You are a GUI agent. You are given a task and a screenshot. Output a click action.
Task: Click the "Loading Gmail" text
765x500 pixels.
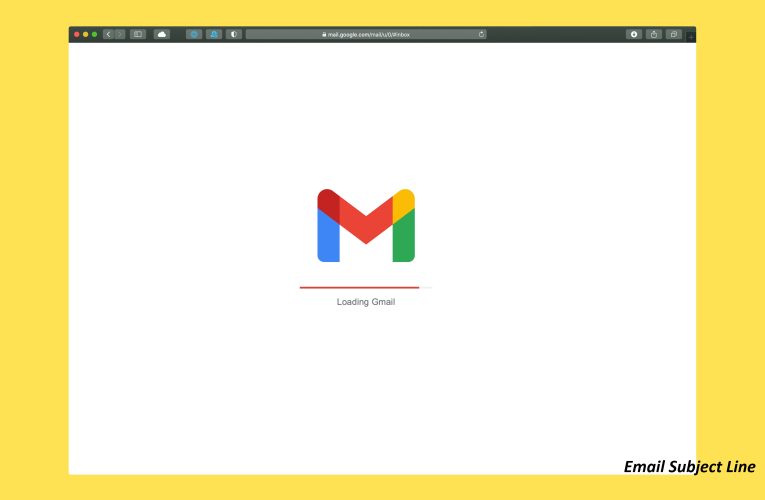coord(366,302)
